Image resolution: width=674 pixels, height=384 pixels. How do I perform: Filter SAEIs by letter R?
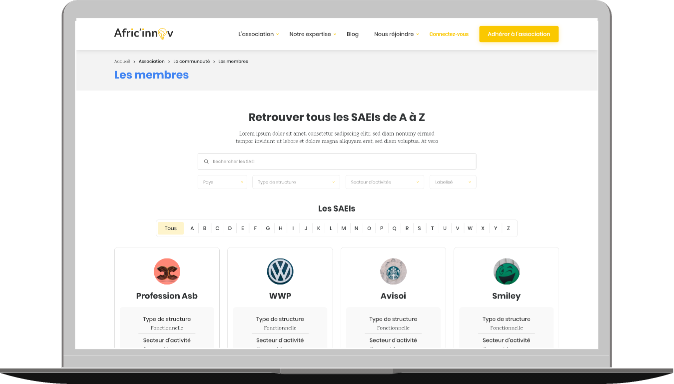coord(407,228)
